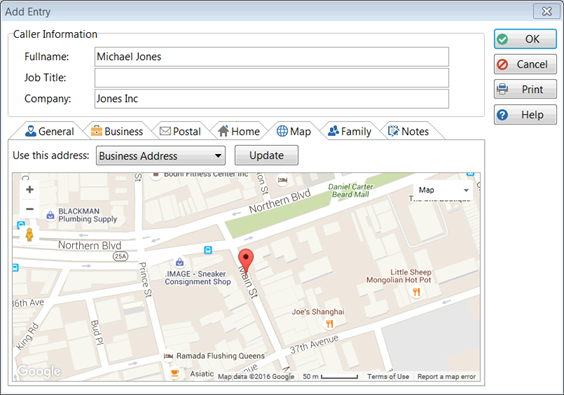Viewport: 564px width, 395px height.
Task: Click the 37th Avenue street label
Action: coord(314,344)
